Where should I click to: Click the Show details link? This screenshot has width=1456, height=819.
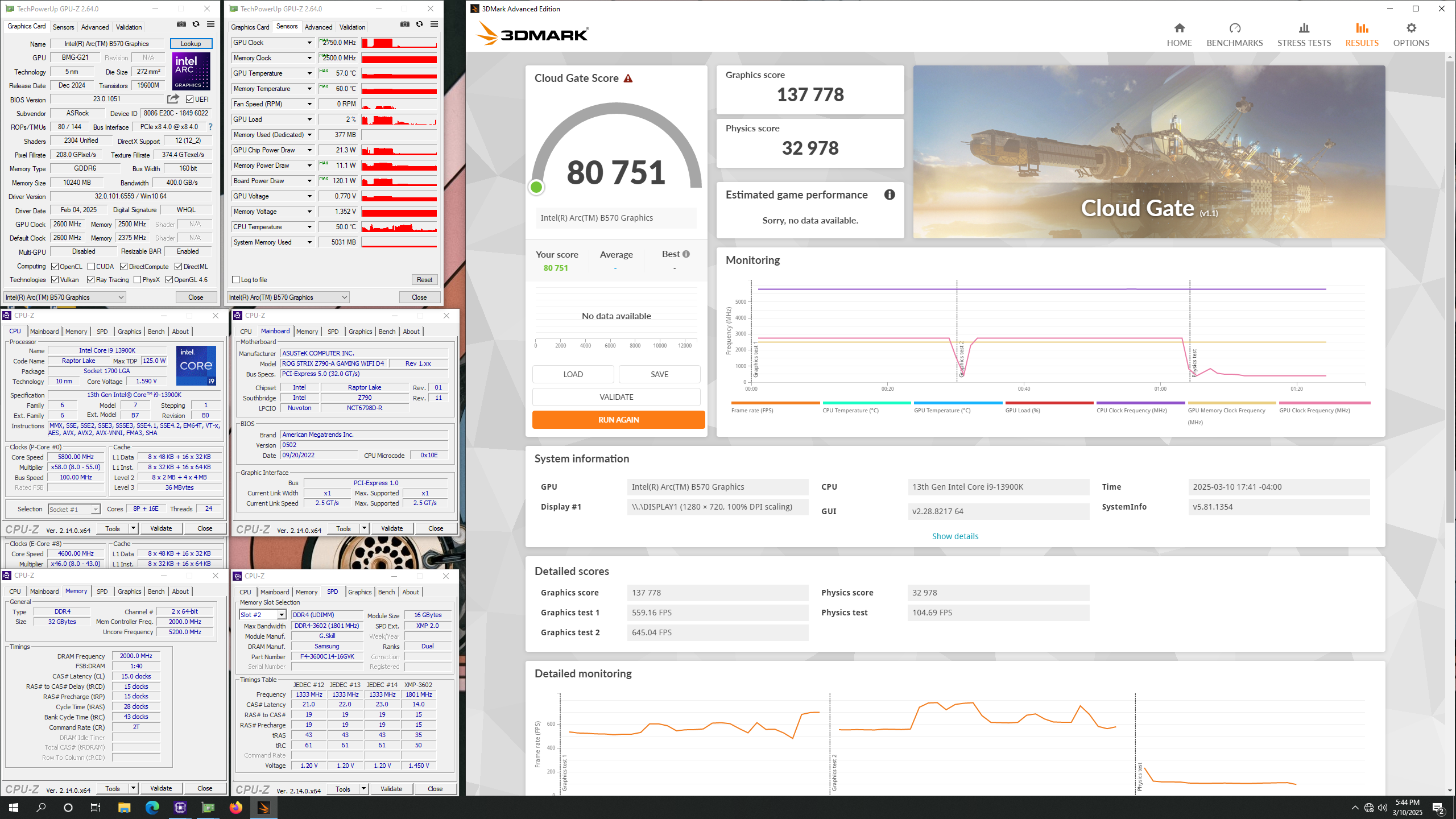[x=955, y=536]
